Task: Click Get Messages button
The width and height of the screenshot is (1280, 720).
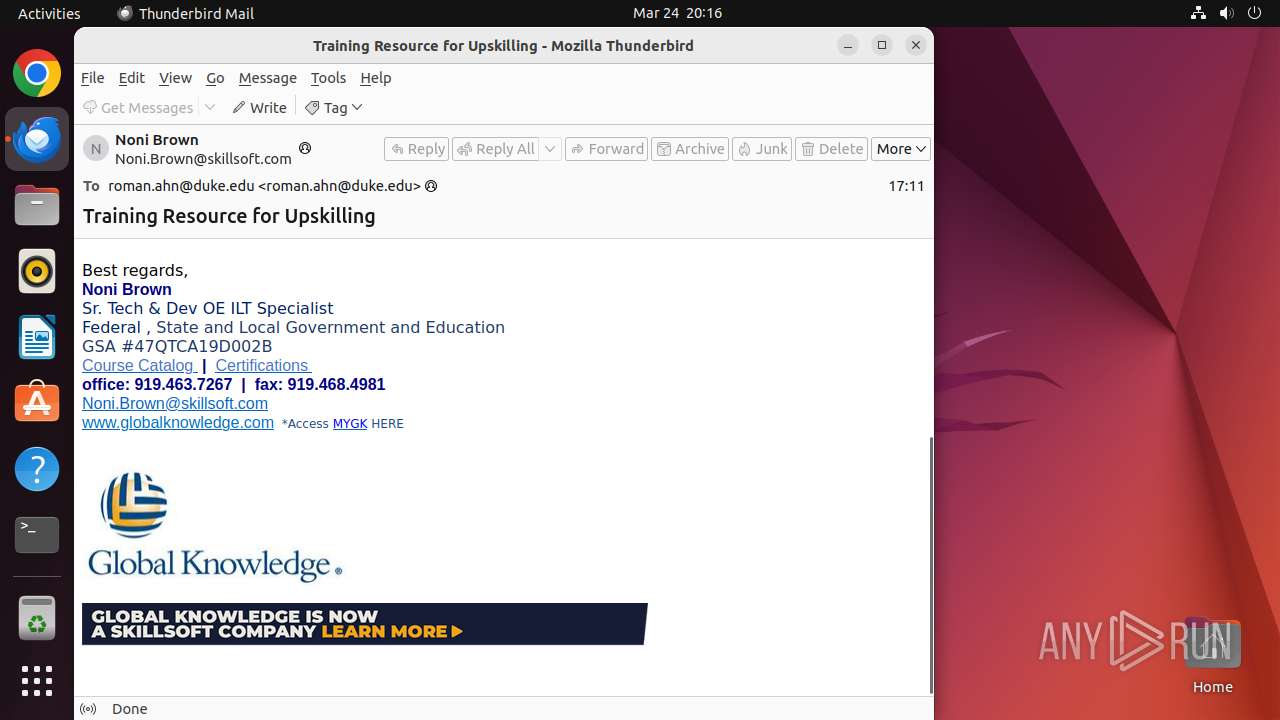Action: point(138,107)
